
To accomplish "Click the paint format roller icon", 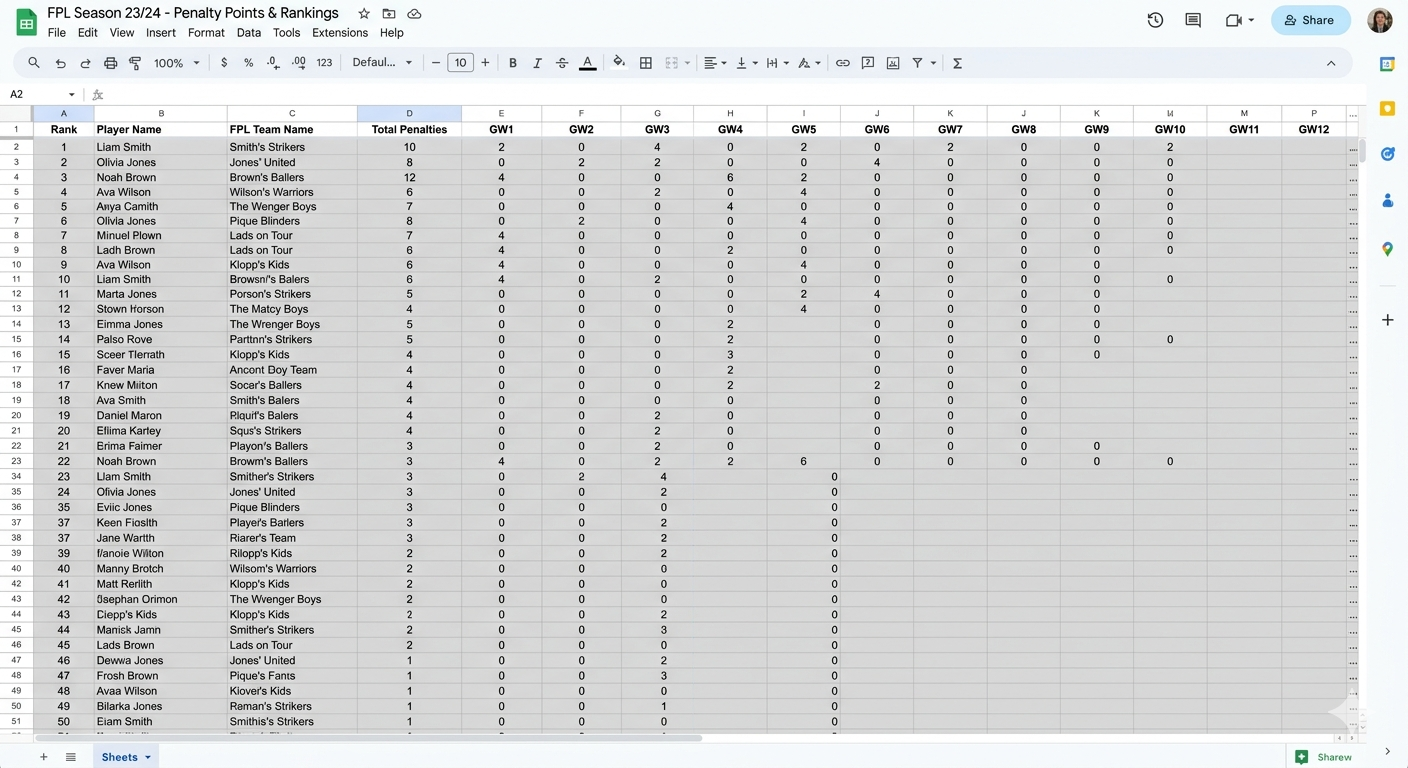I will 135,63.
